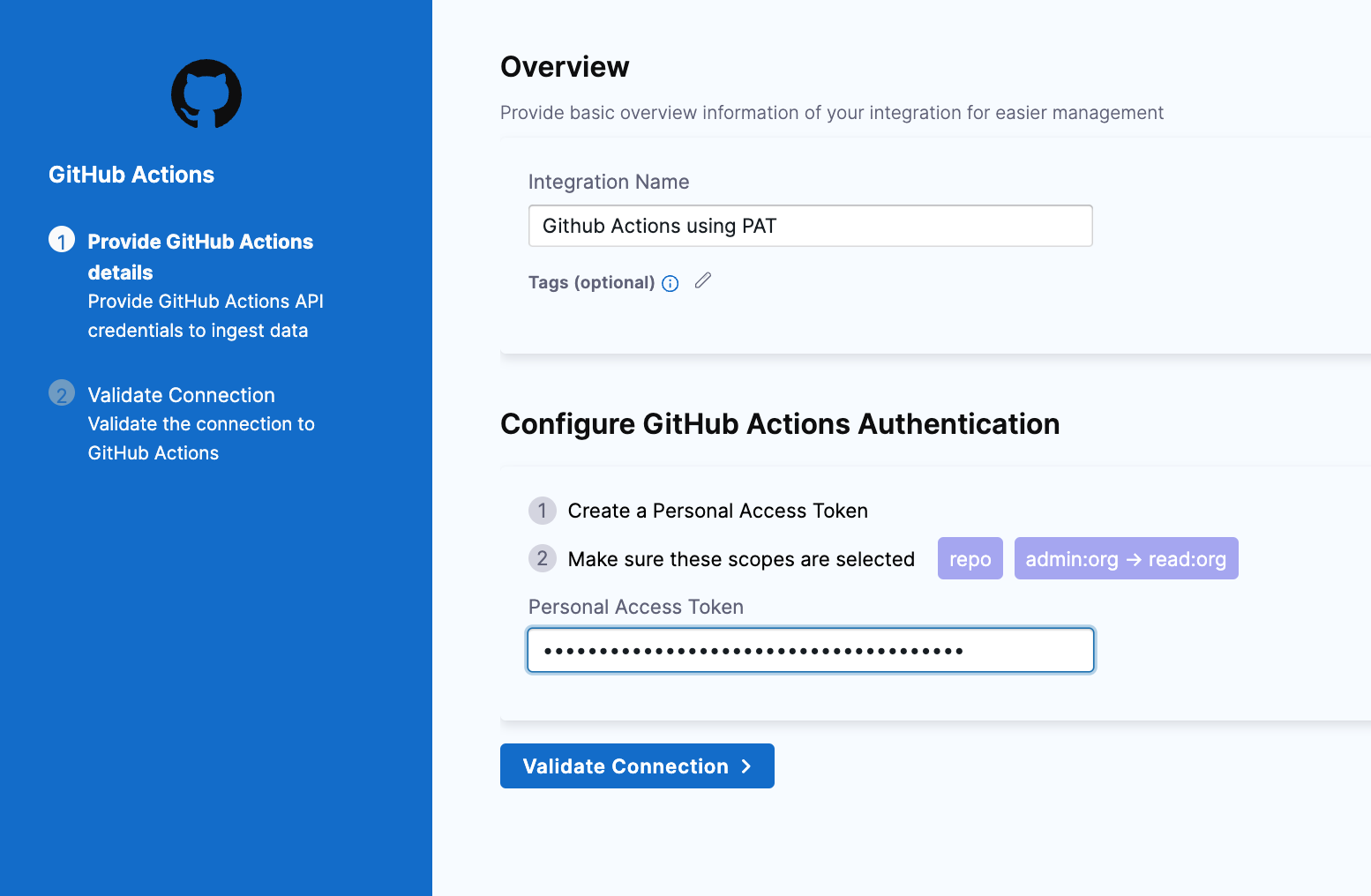Open the Validate Connection step in sidebar
Viewport: 1371px width, 896px height.
(181, 395)
